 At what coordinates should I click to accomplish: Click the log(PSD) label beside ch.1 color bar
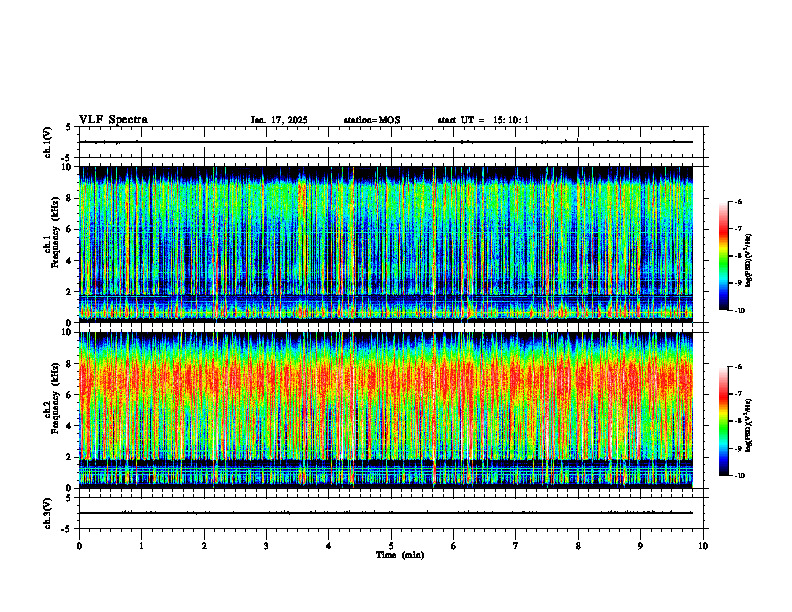point(749,261)
